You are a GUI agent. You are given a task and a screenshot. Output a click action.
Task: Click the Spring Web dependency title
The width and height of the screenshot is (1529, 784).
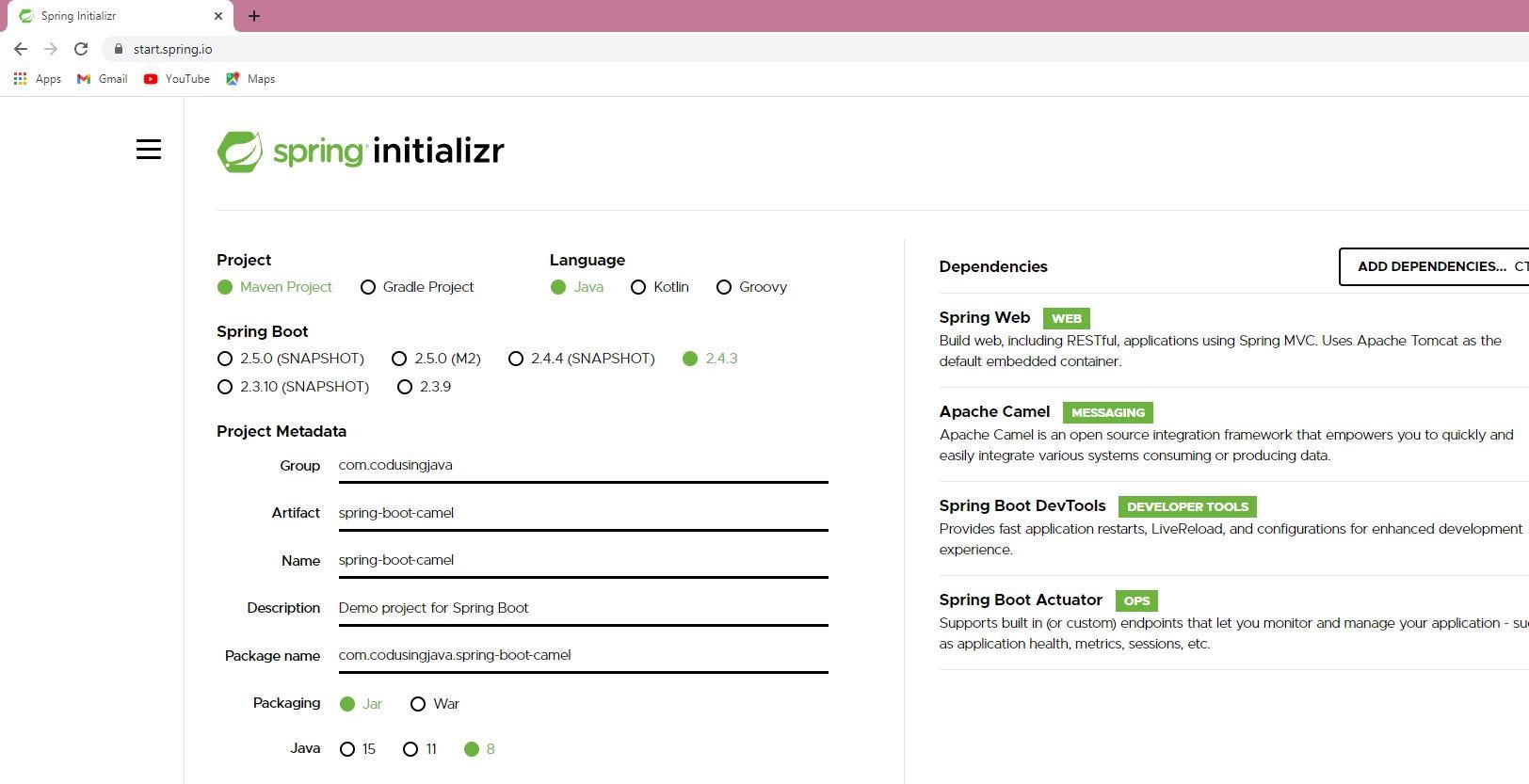(x=985, y=318)
